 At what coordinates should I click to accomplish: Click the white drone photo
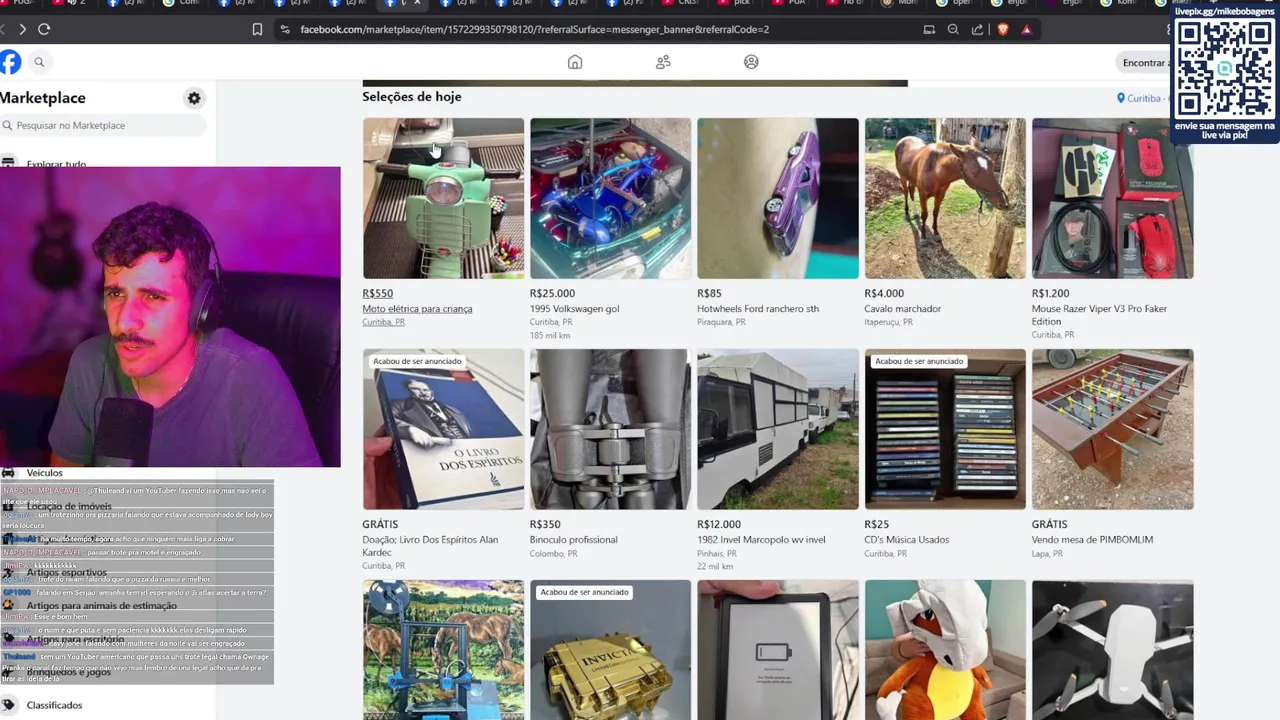click(1112, 650)
